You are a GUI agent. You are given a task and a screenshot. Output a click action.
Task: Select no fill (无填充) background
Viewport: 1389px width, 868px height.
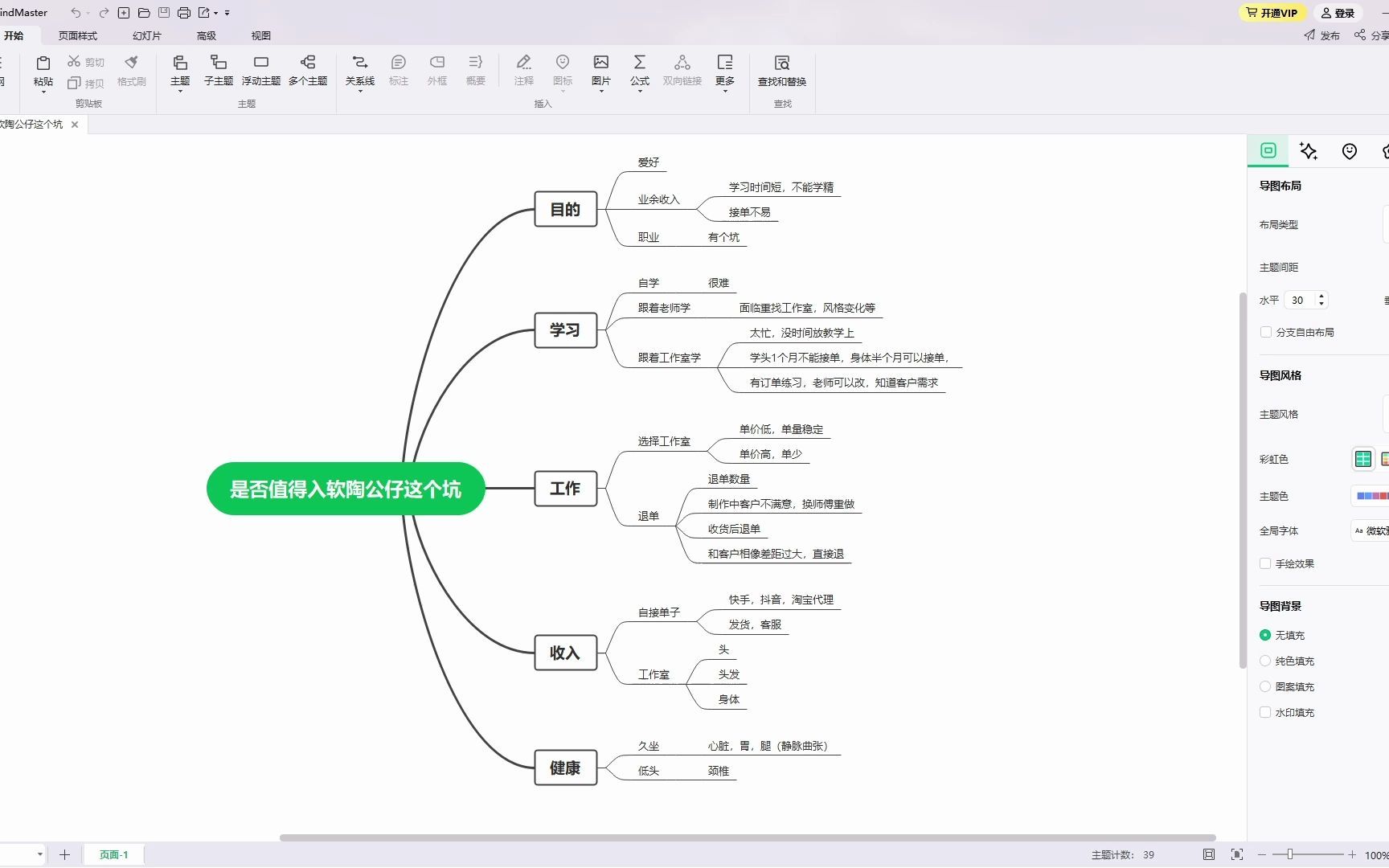[1265, 635]
